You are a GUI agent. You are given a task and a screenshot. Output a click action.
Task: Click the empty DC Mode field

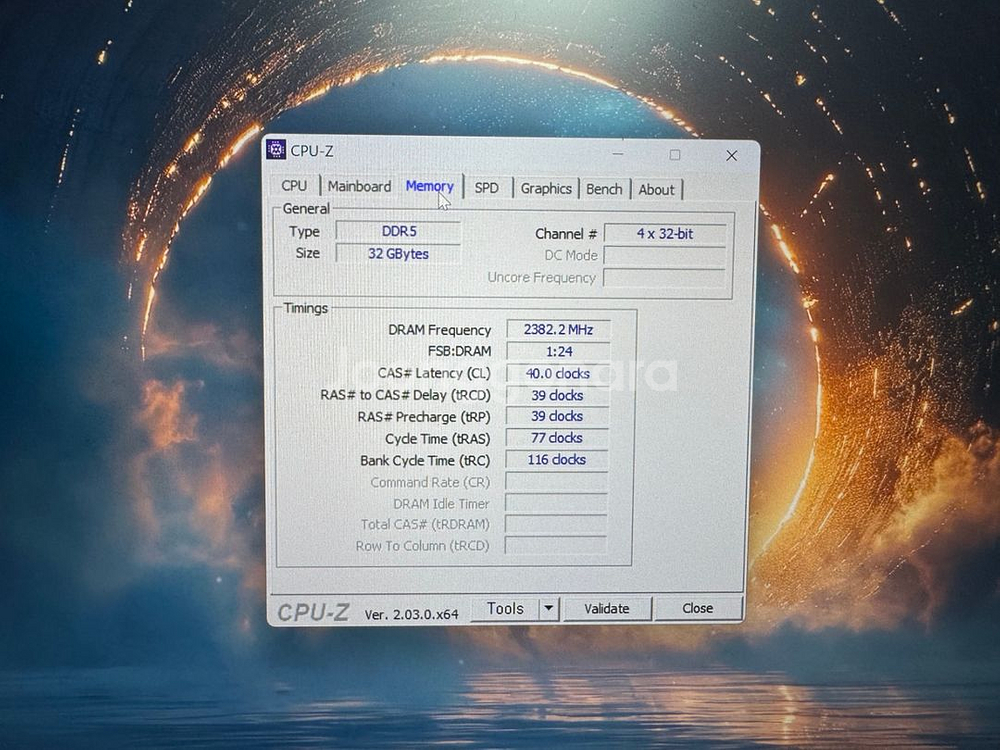pos(665,256)
